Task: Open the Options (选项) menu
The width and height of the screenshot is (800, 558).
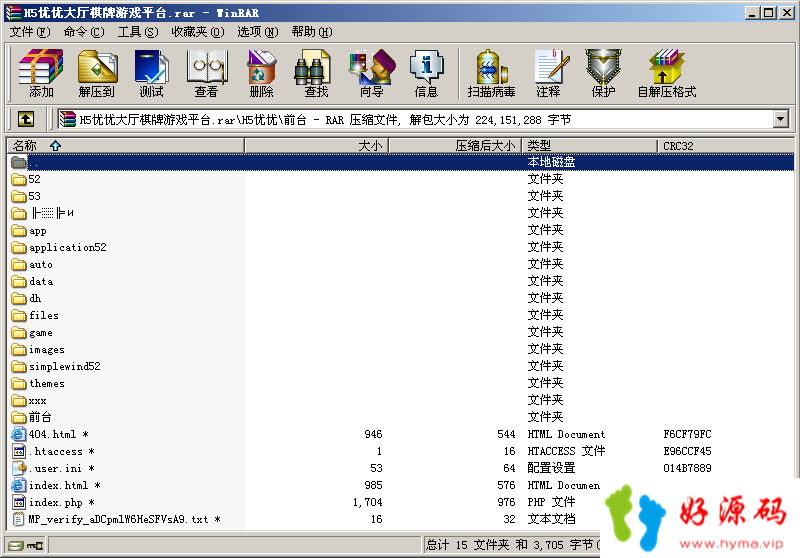Action: (x=257, y=32)
